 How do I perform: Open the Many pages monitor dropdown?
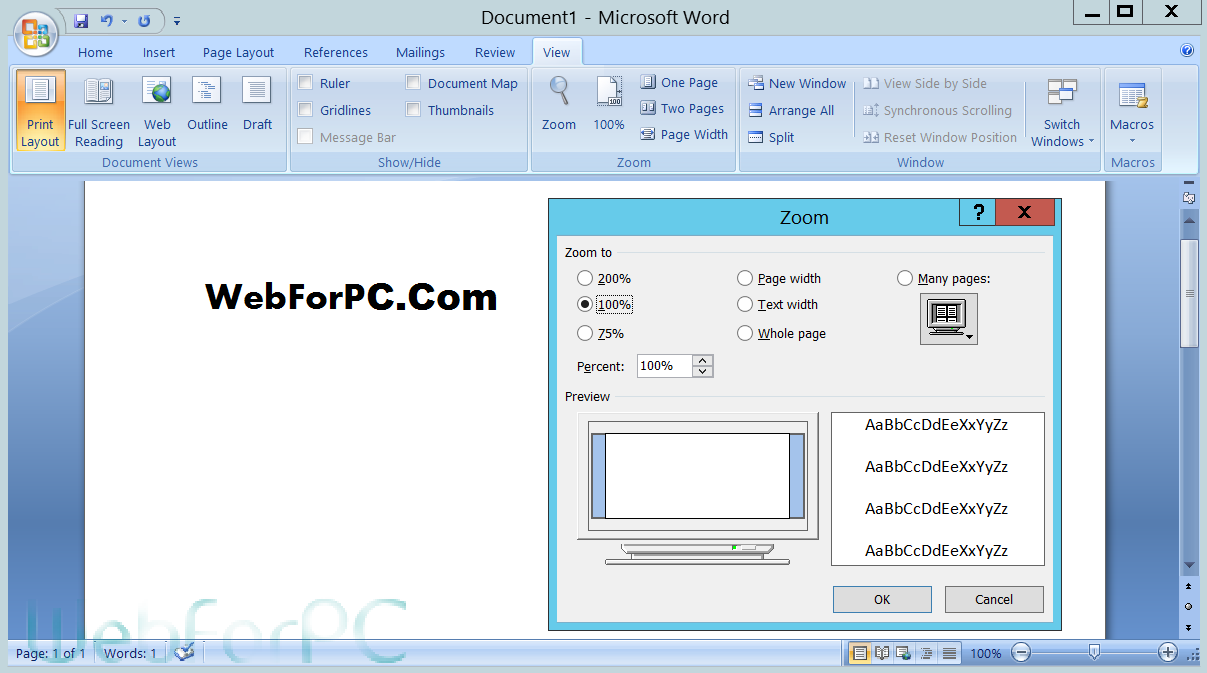pos(948,319)
